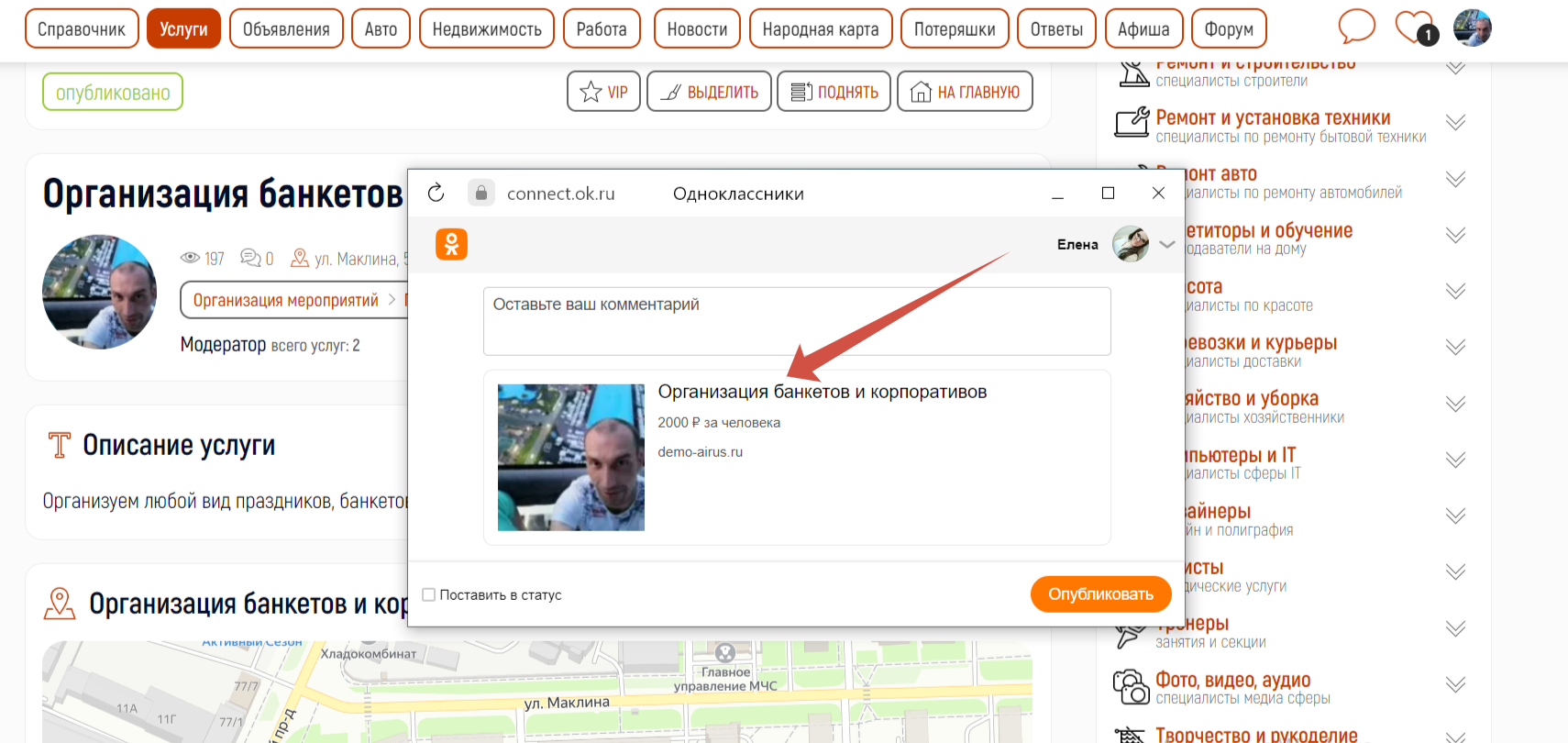Open the Елена account dropdown arrow

coord(1167,244)
